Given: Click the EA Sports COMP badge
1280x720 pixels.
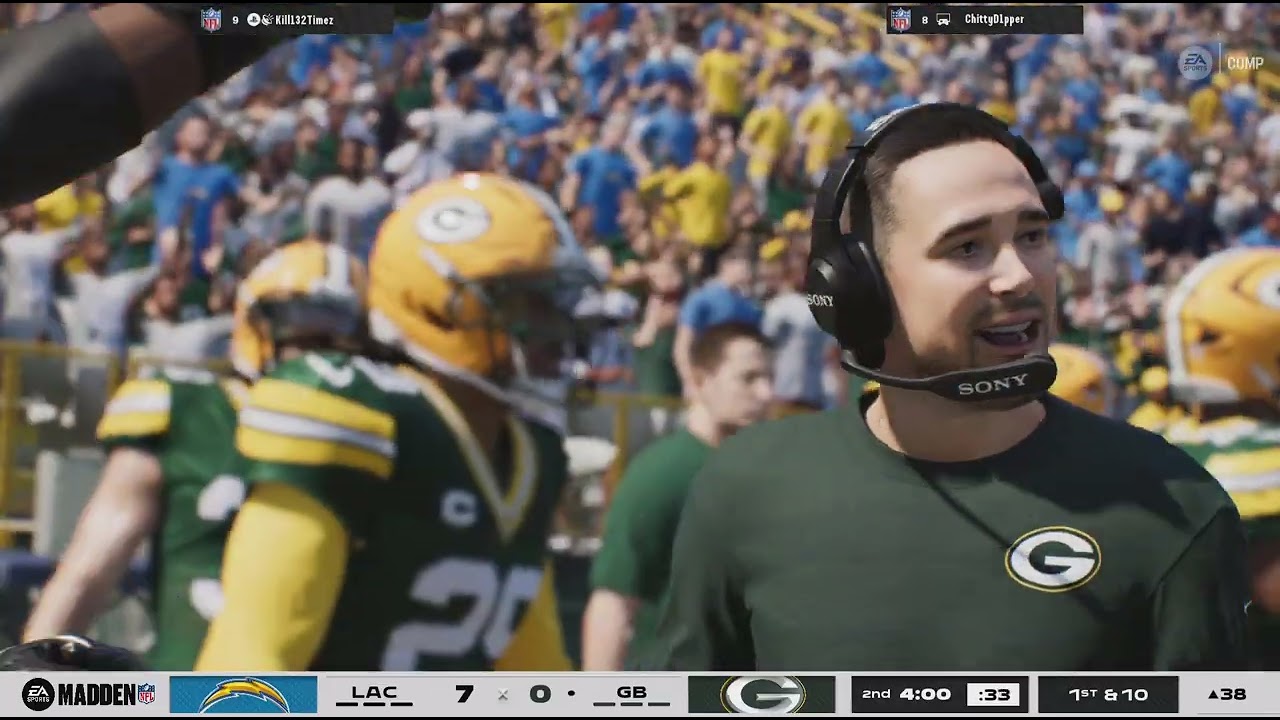Looking at the screenshot, I should point(1221,63).
